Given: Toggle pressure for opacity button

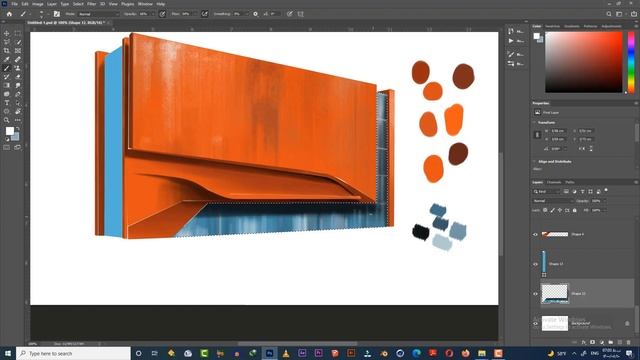Looking at the screenshot, I should [162, 14].
